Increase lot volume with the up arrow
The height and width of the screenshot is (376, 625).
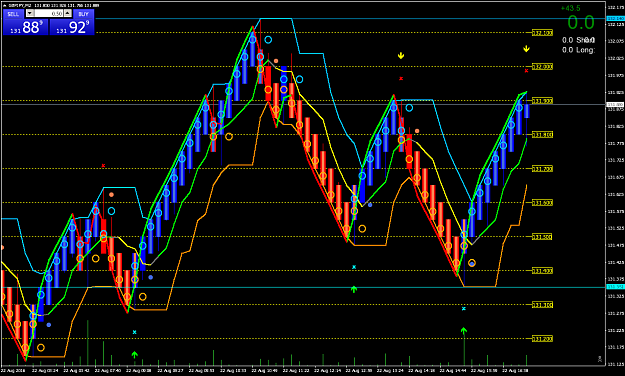tap(67, 13)
